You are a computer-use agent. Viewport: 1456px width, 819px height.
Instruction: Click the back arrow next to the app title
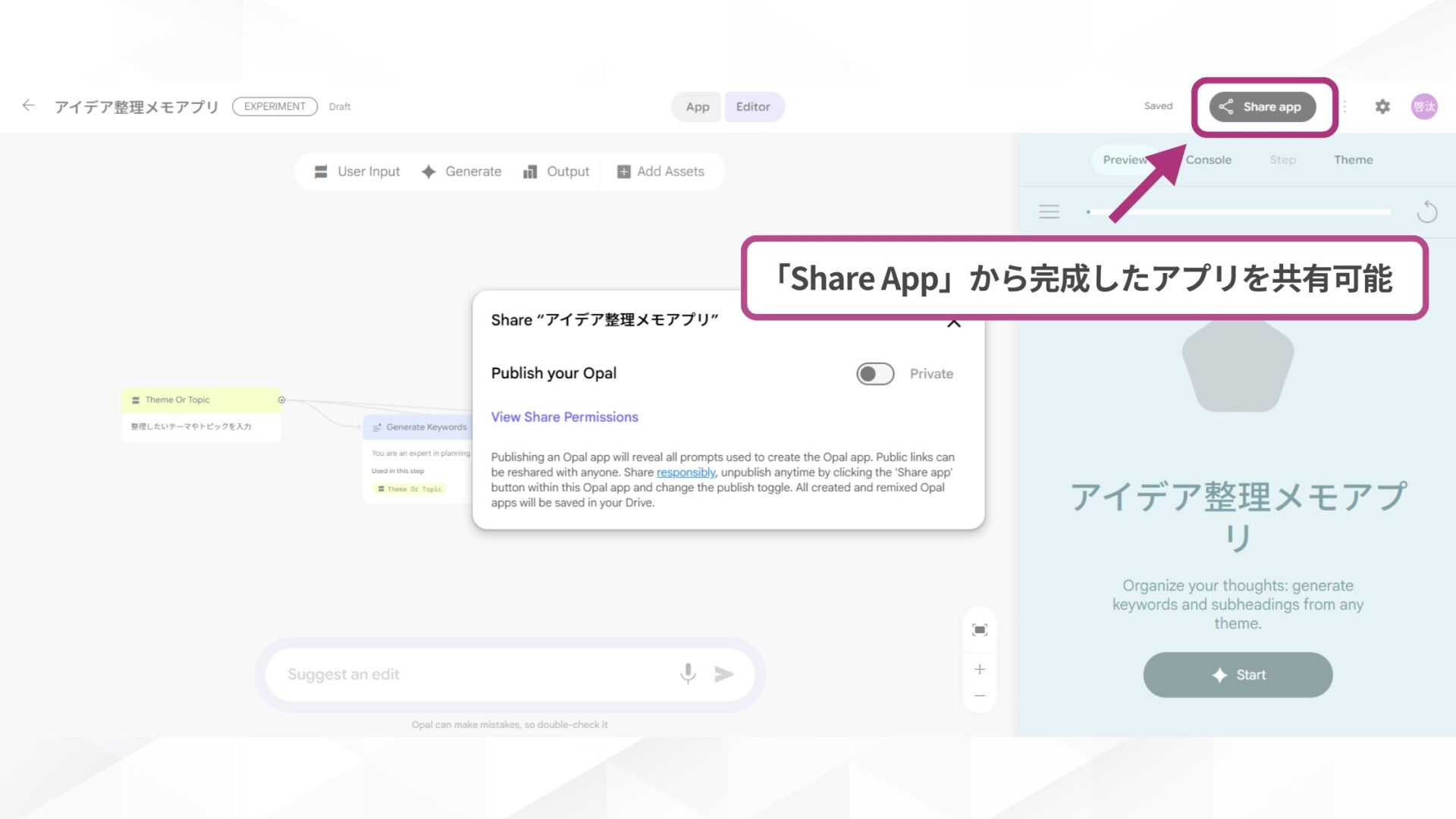click(x=28, y=105)
